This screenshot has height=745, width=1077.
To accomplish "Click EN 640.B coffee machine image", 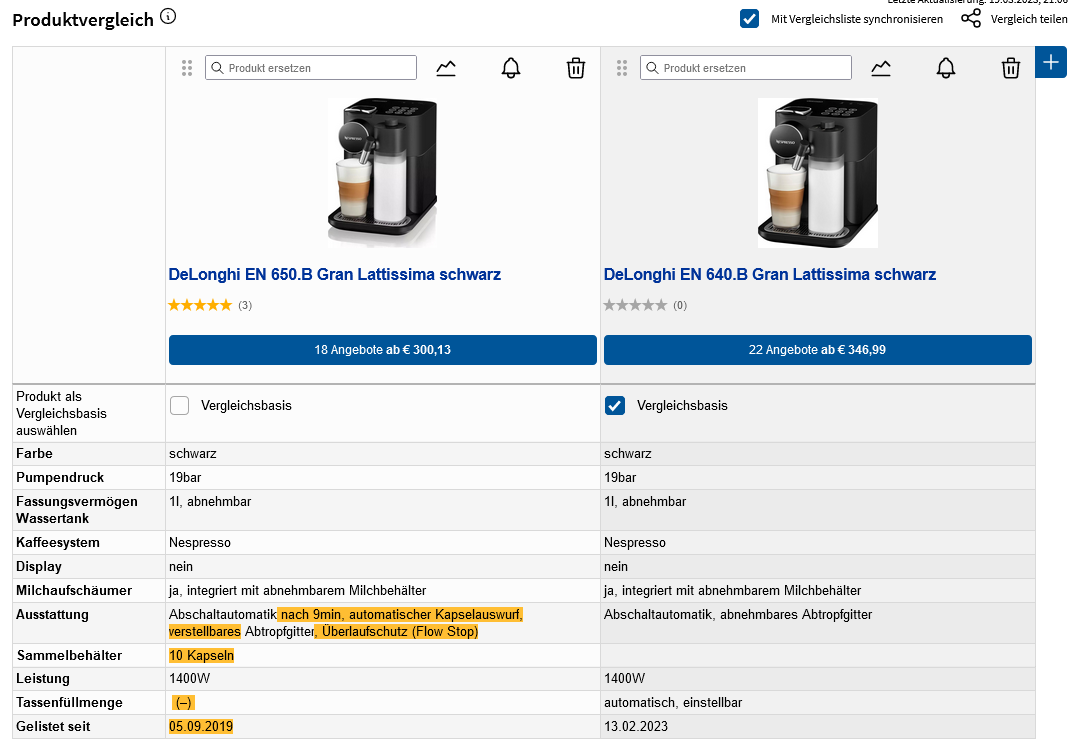I will (817, 173).
